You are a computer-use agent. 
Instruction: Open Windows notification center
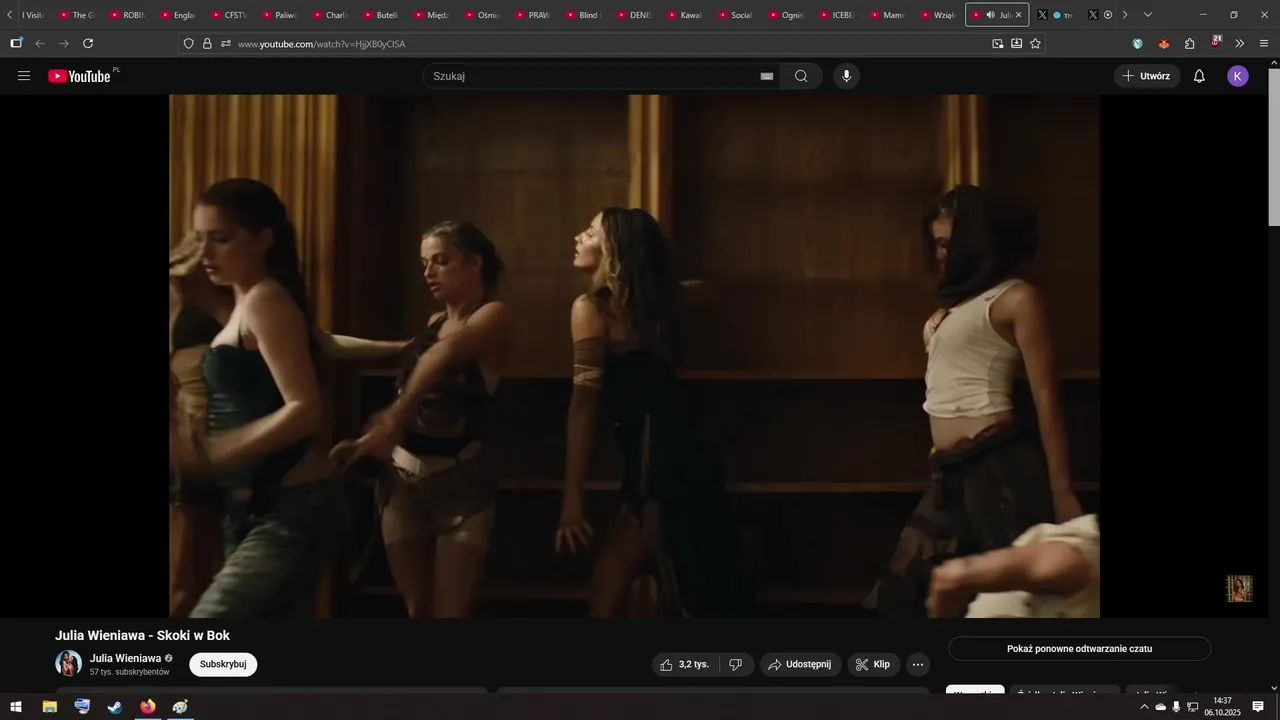pyautogui.click(x=1258, y=707)
